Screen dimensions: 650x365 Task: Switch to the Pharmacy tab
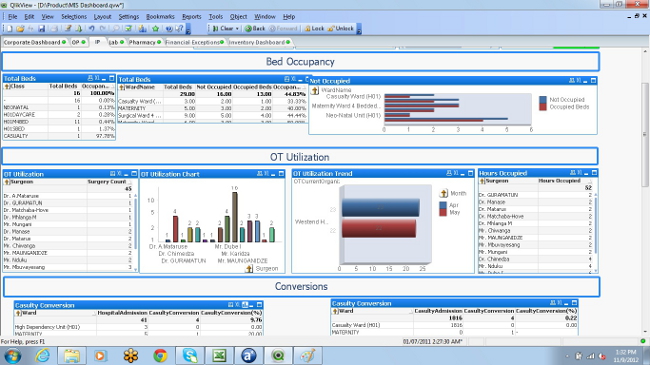coord(145,42)
